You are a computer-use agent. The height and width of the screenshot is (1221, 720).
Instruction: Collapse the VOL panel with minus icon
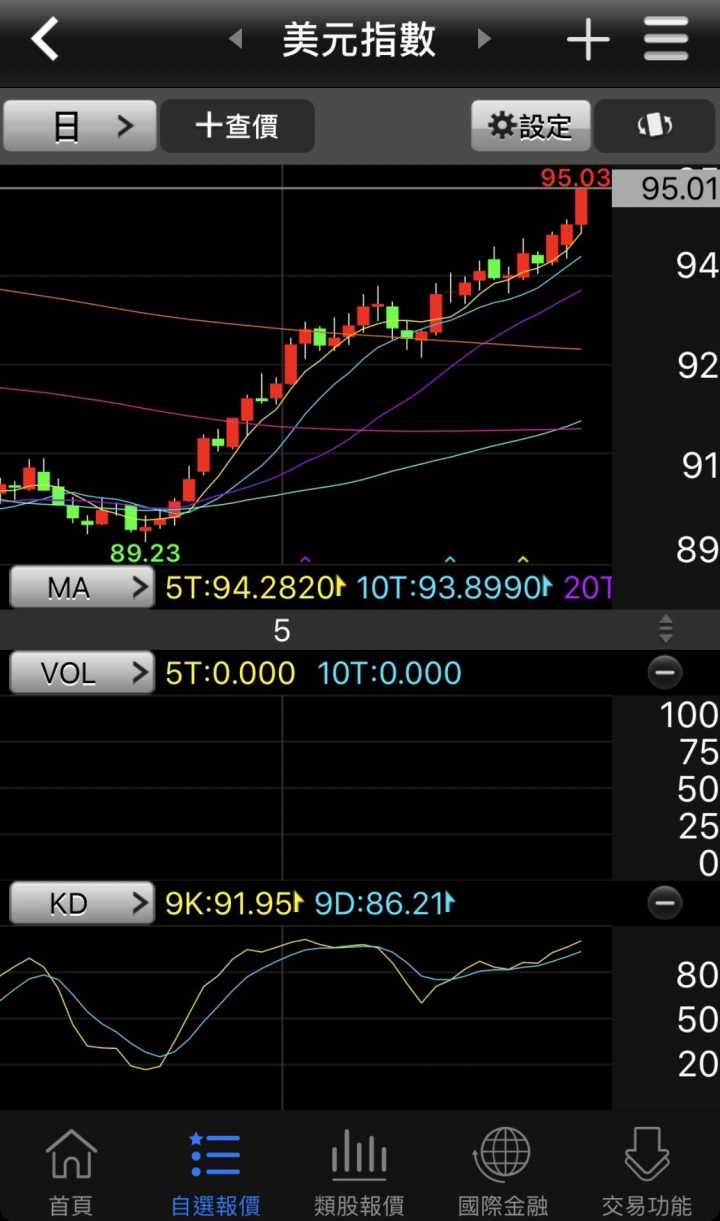pyautogui.click(x=665, y=673)
